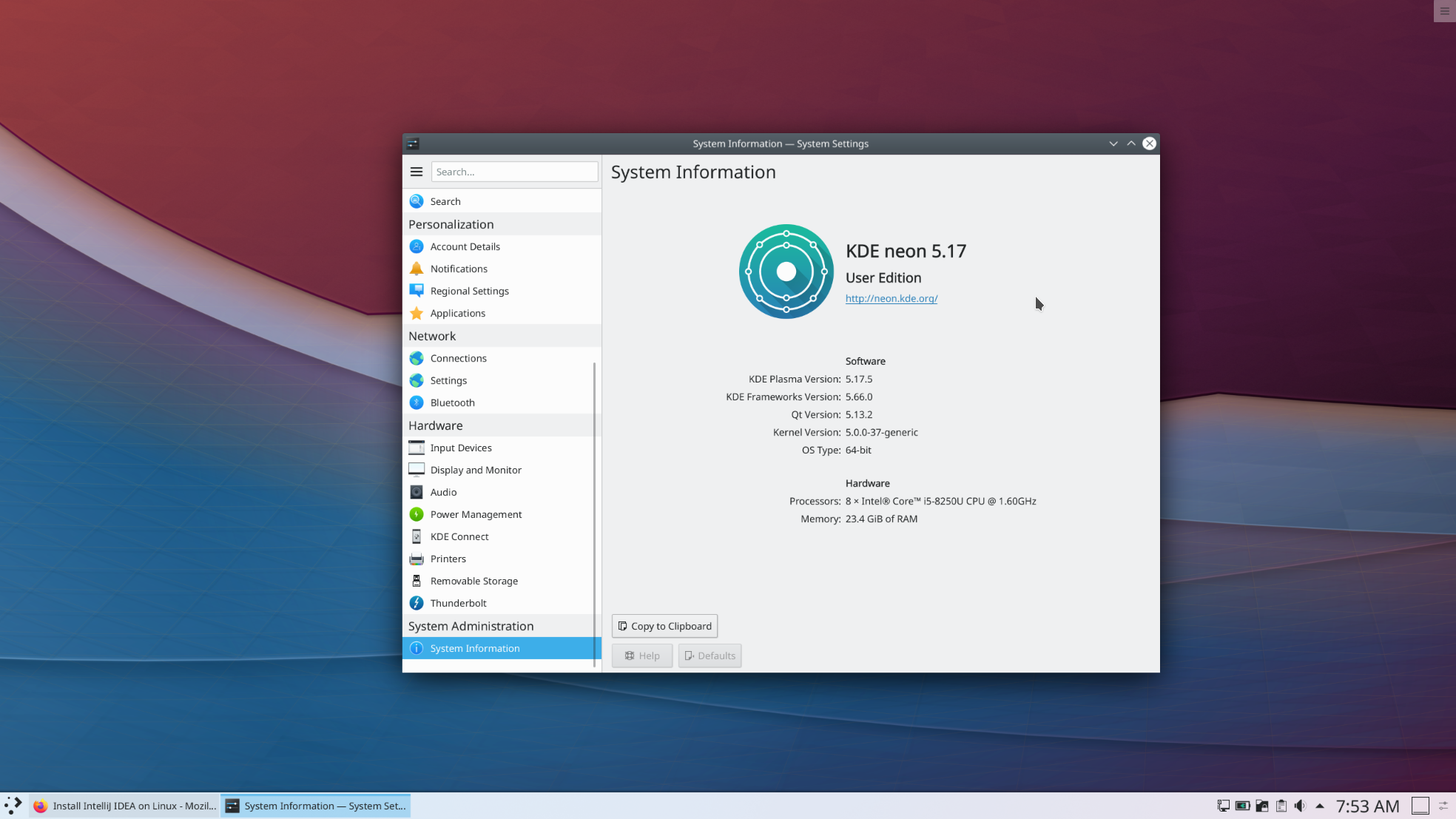Maximize the System Settings window

point(1131,144)
